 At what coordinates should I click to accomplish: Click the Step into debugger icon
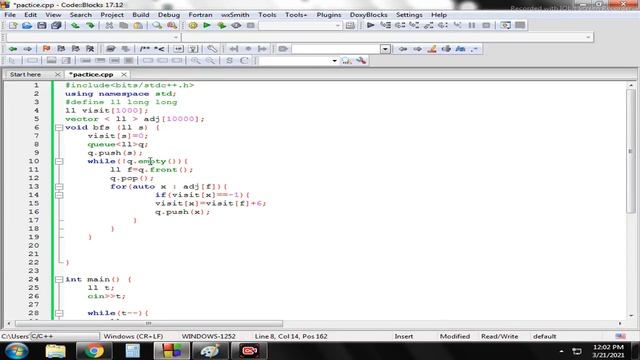click(x=414, y=25)
